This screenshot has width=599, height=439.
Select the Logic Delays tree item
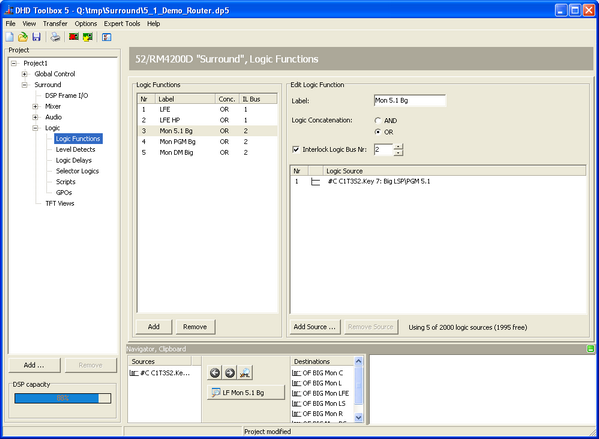[74, 160]
